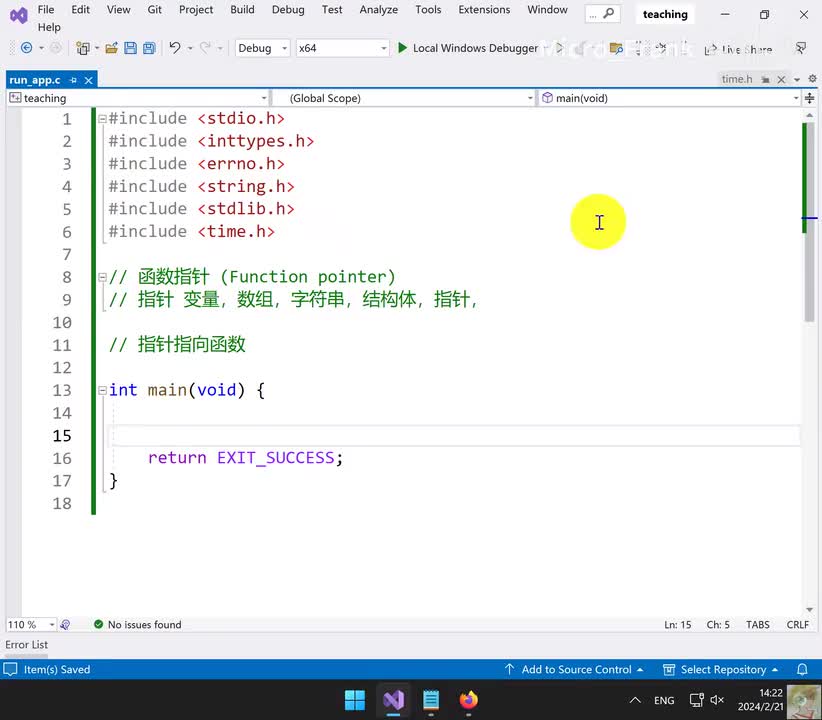822x720 pixels.
Task: Open the search magnifier box
Action: click(x=603, y=14)
